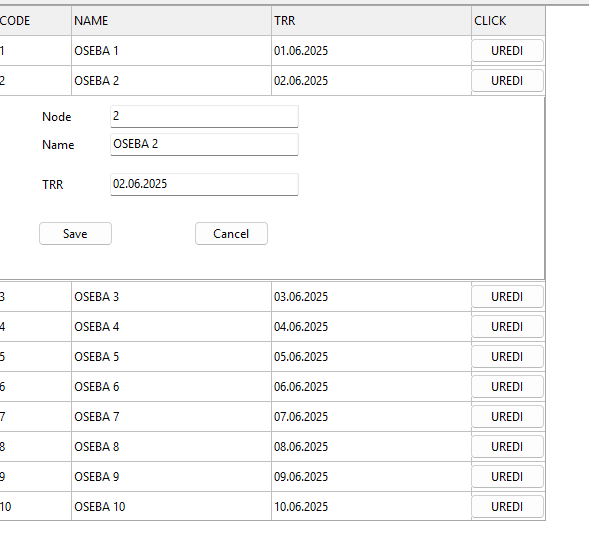
Task: Open edit for OSEBA 3 row
Action: 507,297
